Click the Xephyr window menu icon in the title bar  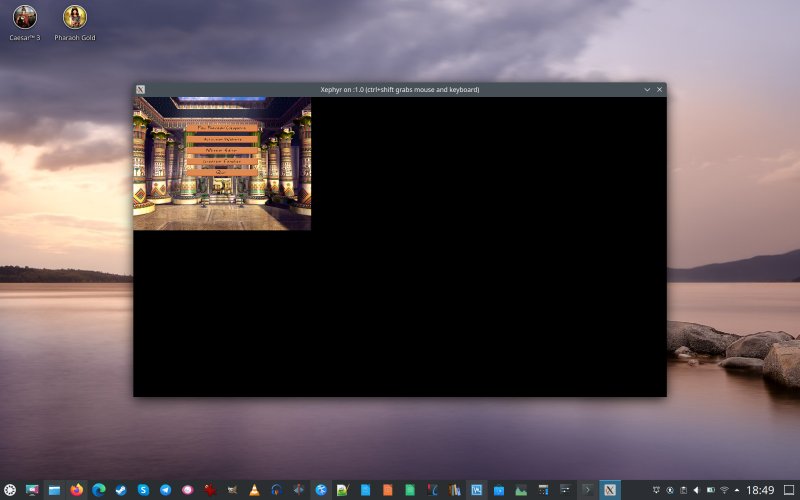[140, 89]
